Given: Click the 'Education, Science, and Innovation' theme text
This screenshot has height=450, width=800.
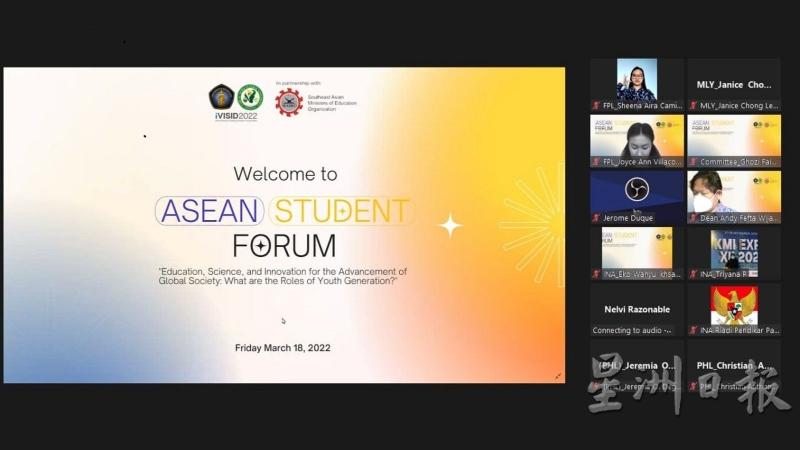Looking at the screenshot, I should (x=283, y=276).
